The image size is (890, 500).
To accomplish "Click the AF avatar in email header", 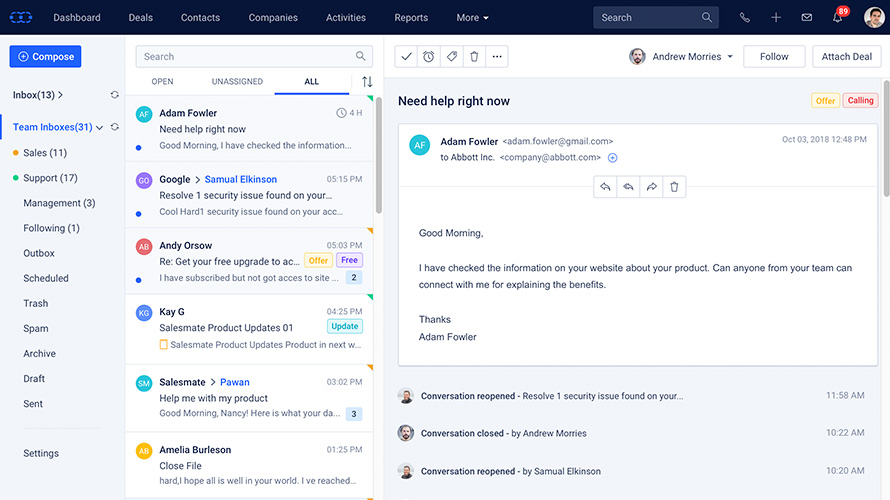I will coord(419,145).
